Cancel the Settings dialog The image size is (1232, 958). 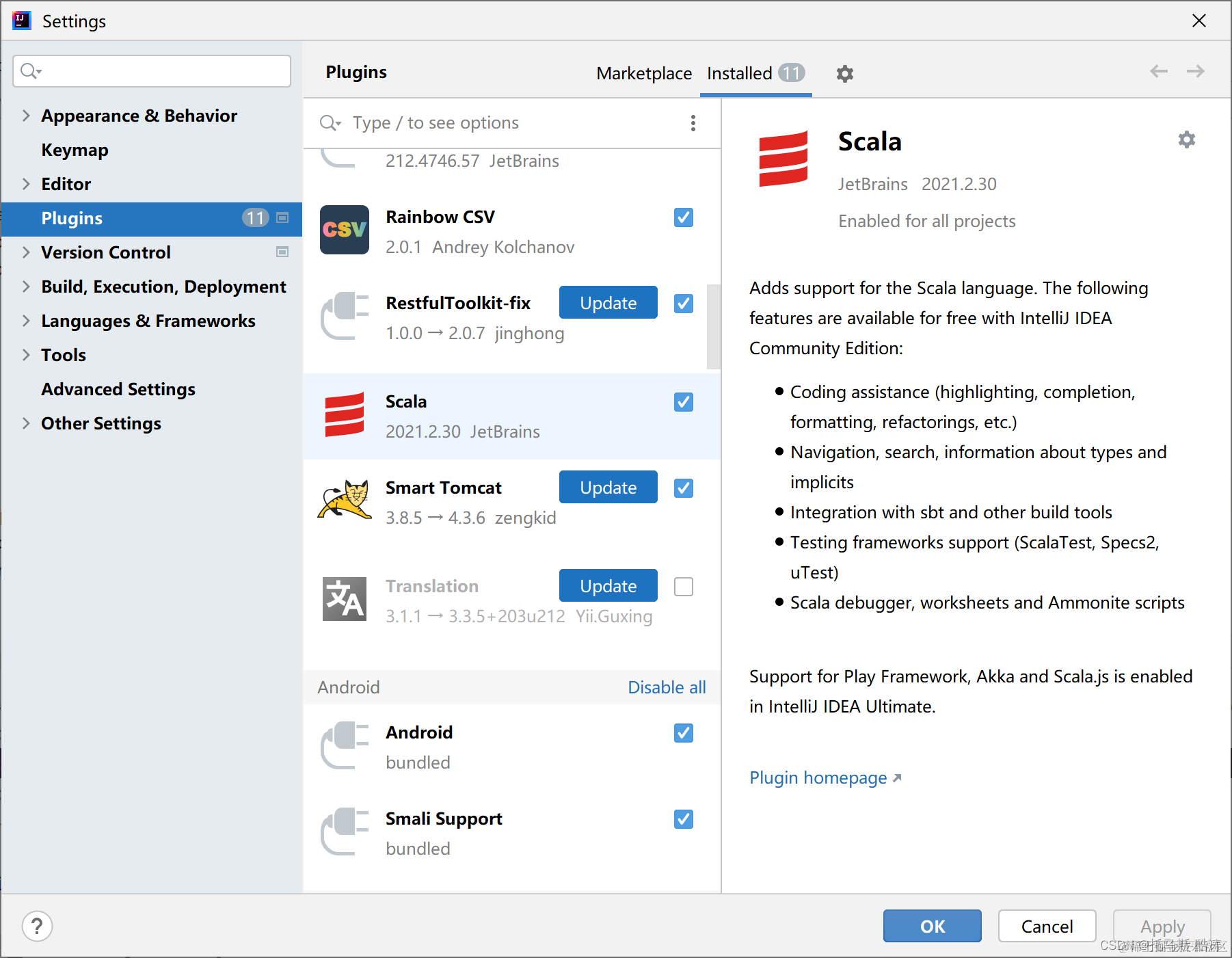(1047, 927)
